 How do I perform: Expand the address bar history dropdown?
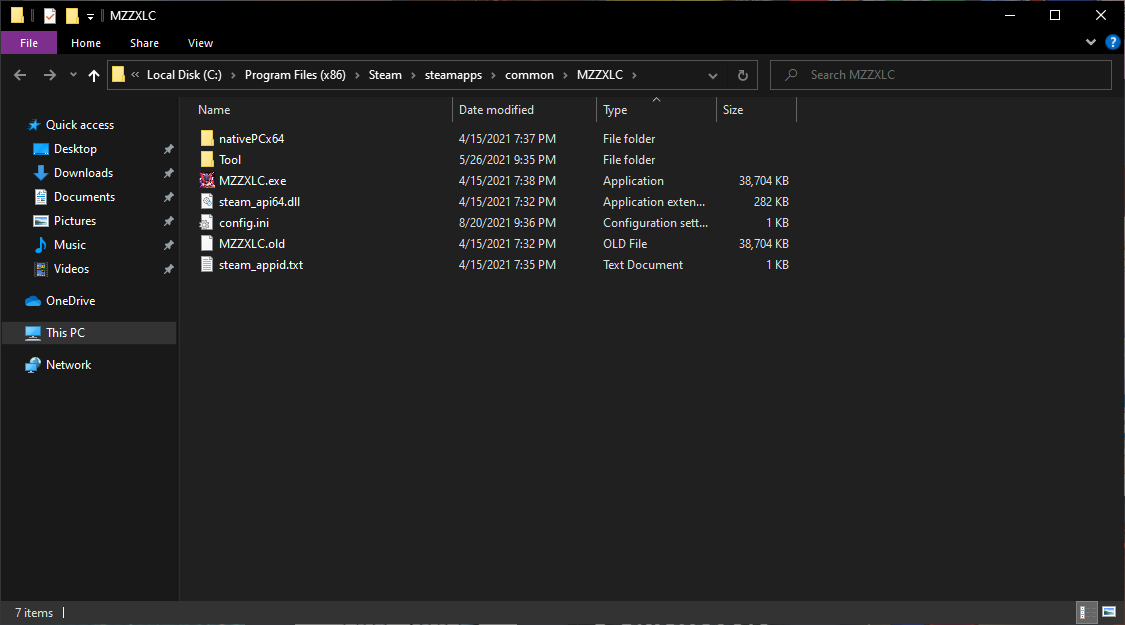click(712, 75)
